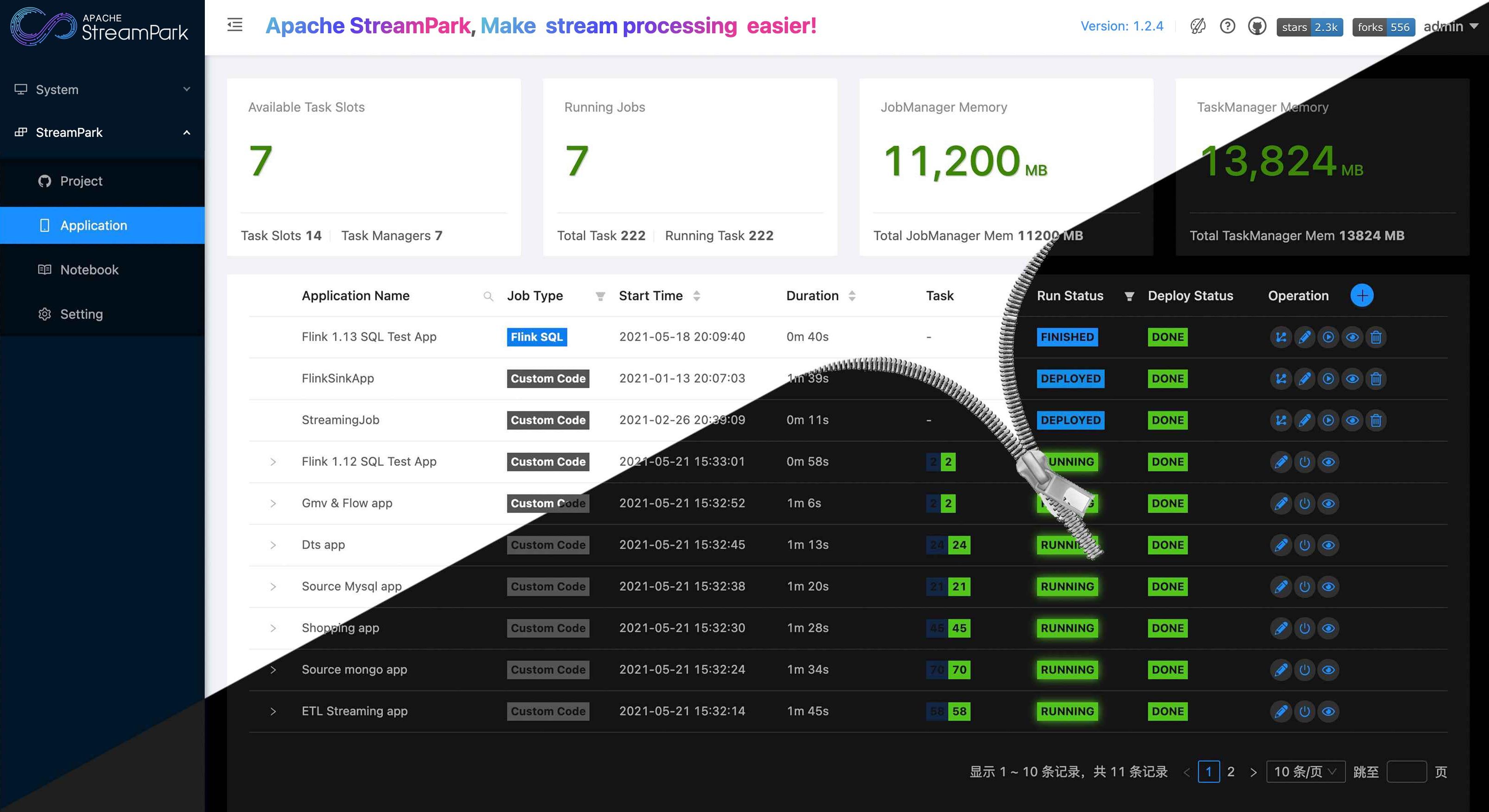The width and height of the screenshot is (1489, 812).
Task: Click the eye visibility icon for Shopping app
Action: [1328, 628]
